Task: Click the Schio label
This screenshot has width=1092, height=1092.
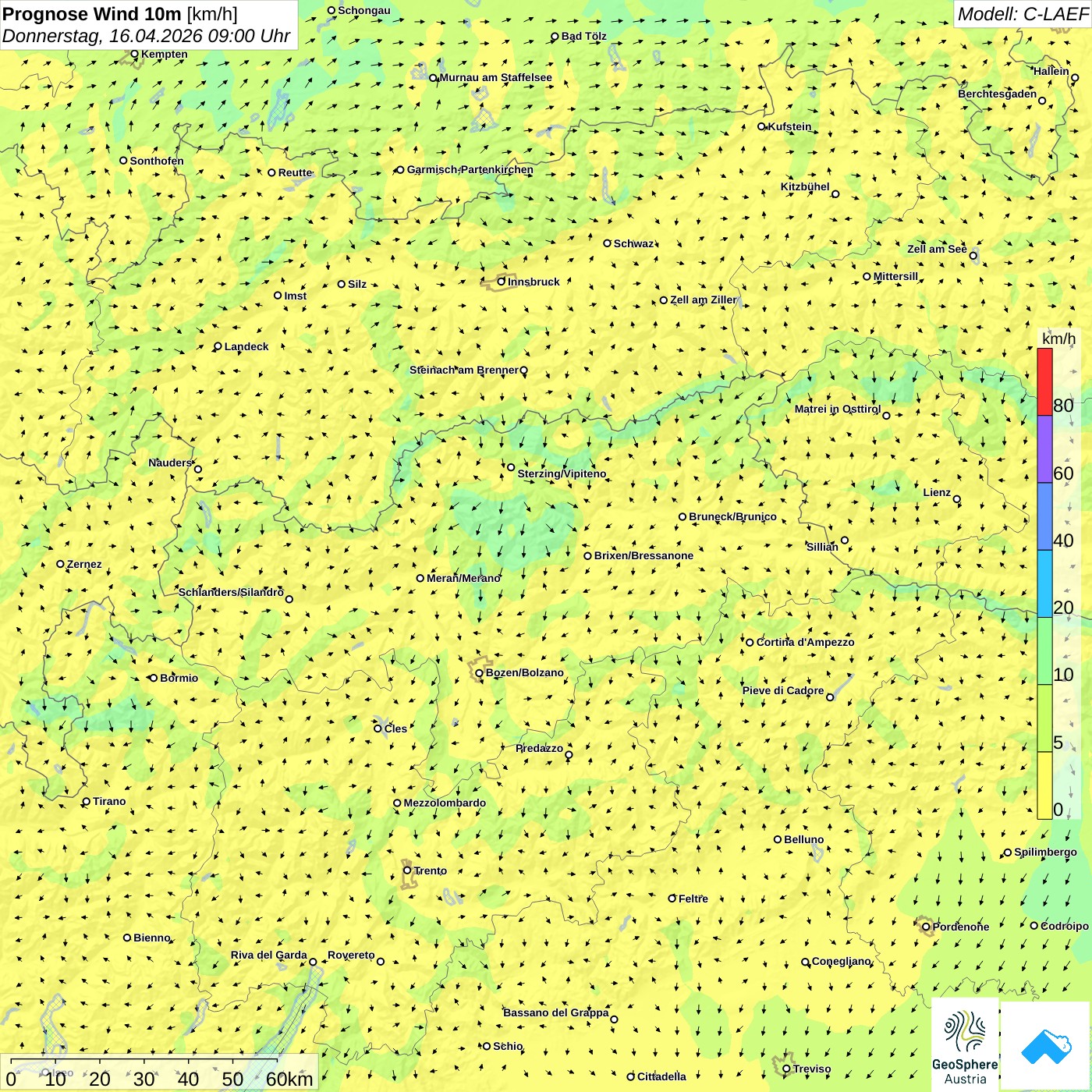Action: click(508, 1046)
